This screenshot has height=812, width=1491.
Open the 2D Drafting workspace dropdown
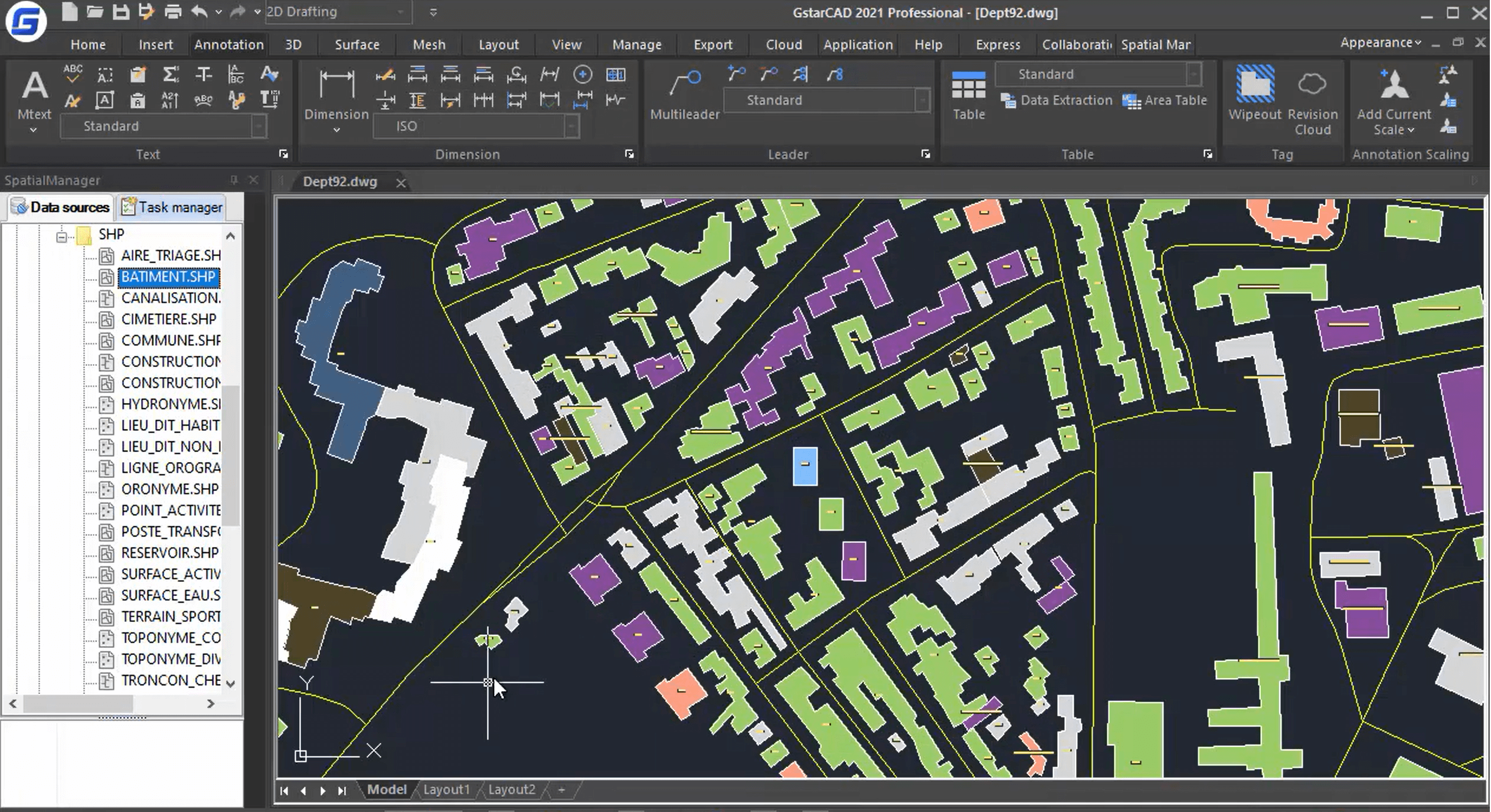pos(339,12)
